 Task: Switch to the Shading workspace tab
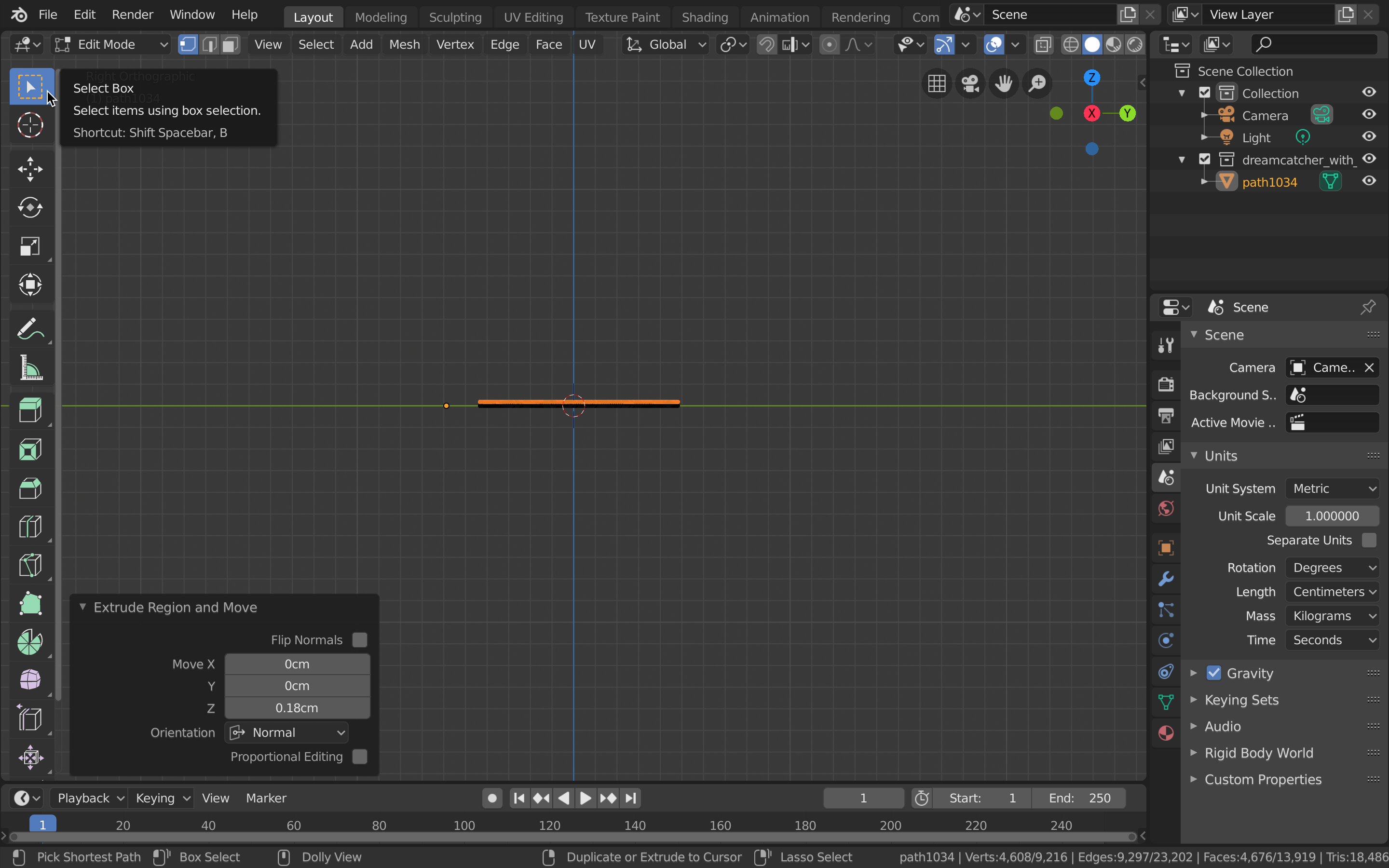tap(705, 17)
